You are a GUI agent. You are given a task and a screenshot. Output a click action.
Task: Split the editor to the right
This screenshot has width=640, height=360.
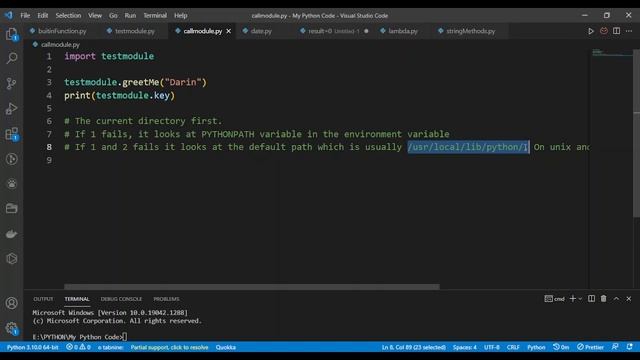coord(616,31)
